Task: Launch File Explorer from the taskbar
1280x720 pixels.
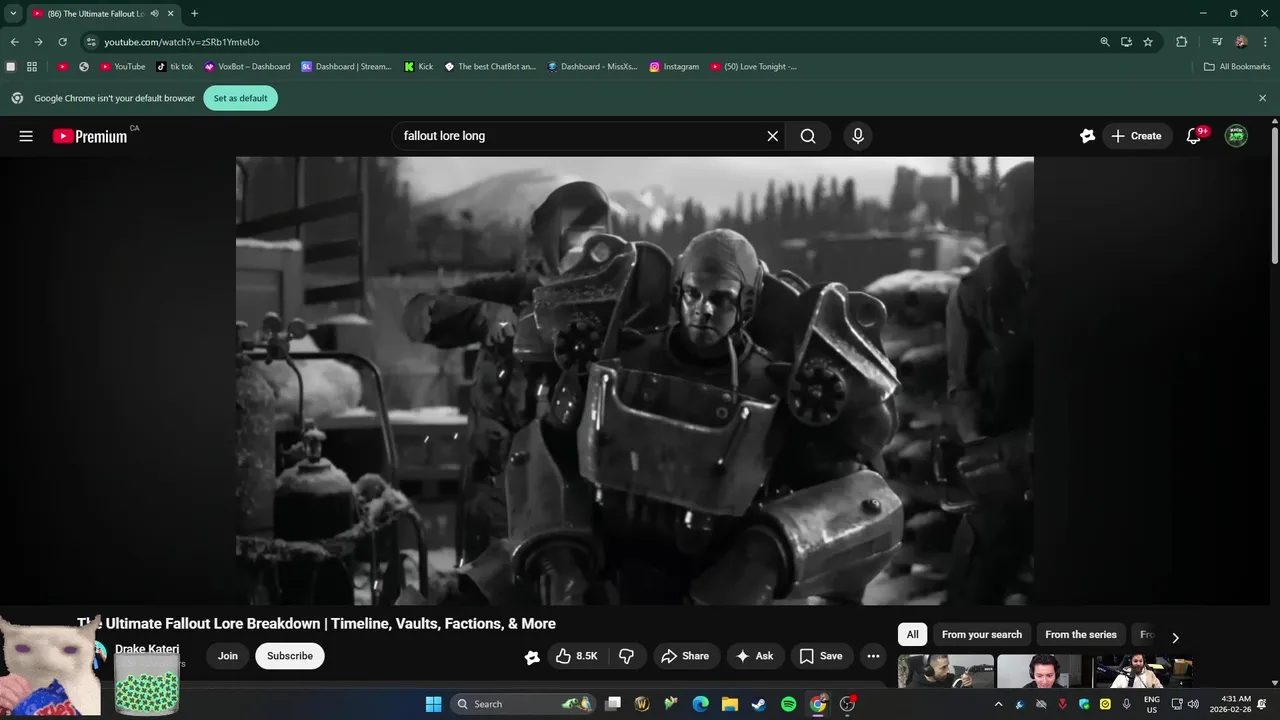Action: (730, 704)
